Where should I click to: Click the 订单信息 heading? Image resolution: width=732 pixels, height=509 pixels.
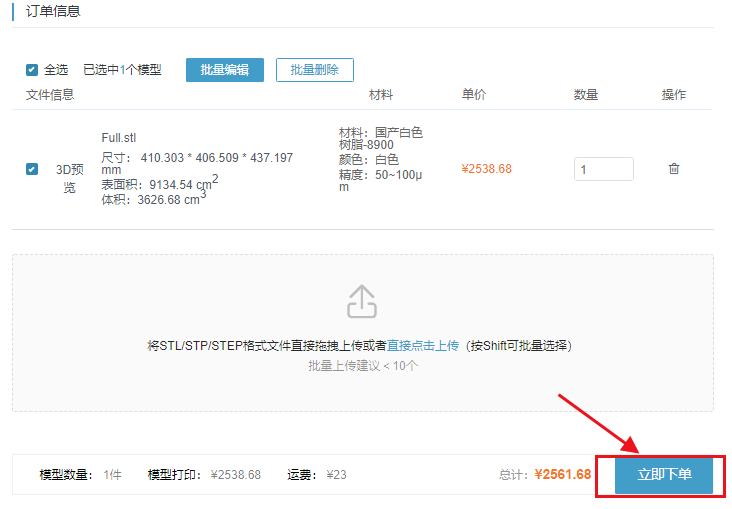pyautogui.click(x=53, y=11)
